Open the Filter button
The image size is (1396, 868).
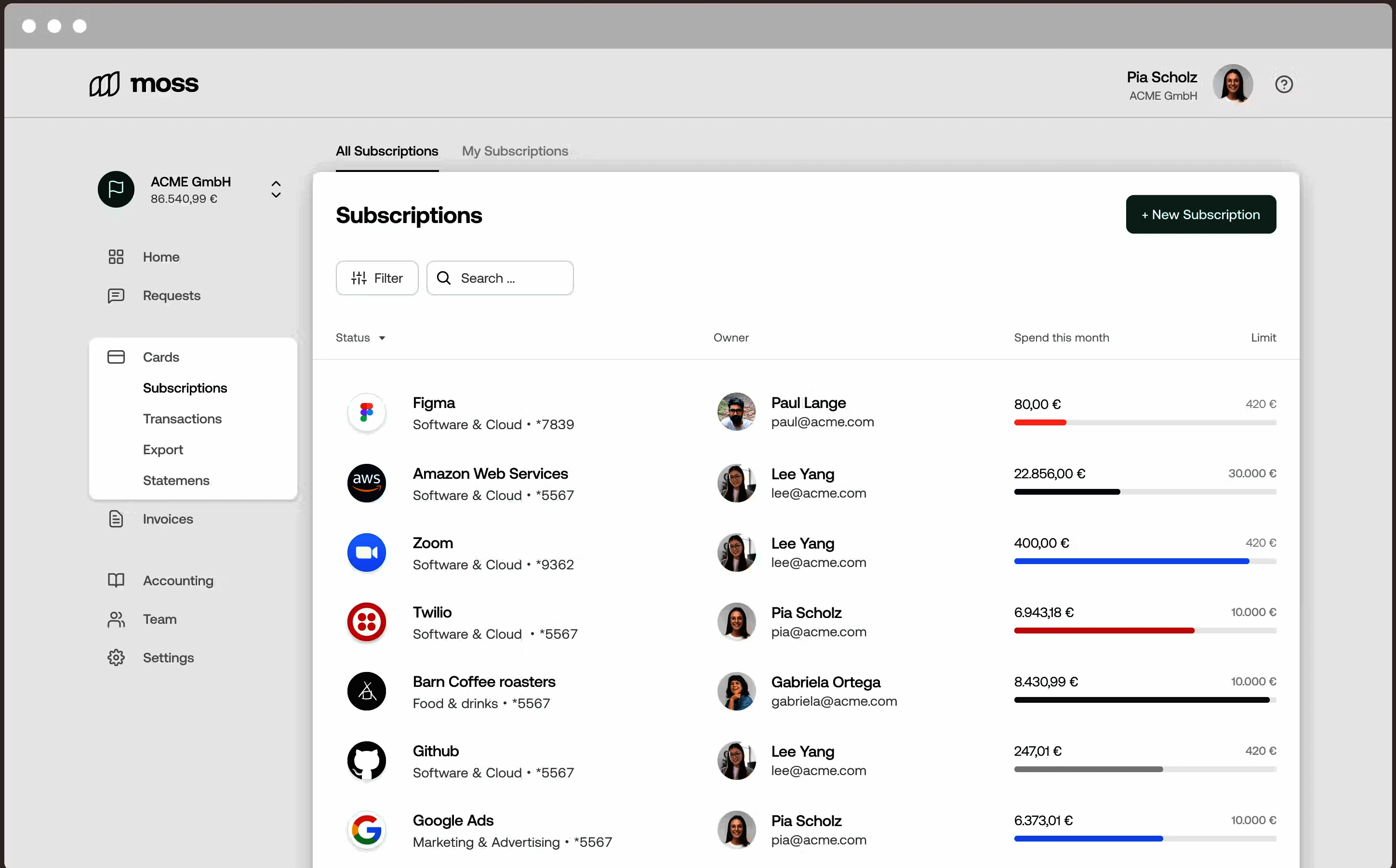click(377, 278)
